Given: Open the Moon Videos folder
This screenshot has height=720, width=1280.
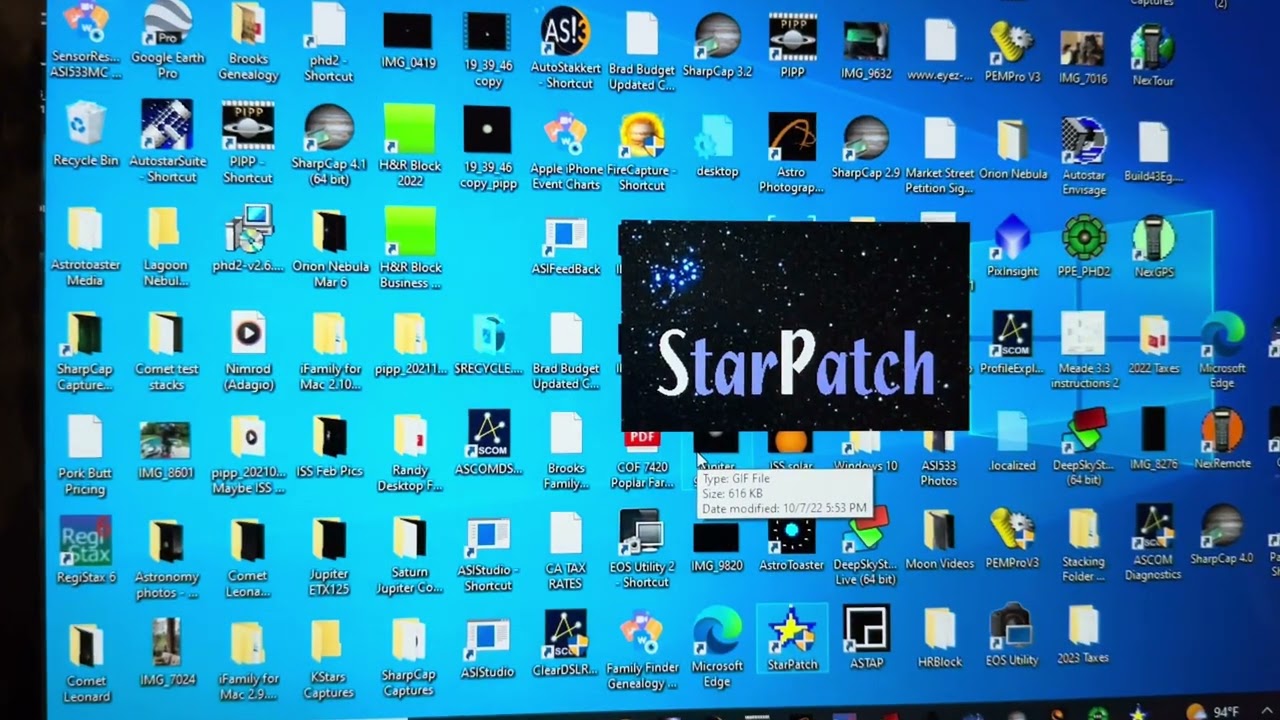Looking at the screenshot, I should click(938, 540).
